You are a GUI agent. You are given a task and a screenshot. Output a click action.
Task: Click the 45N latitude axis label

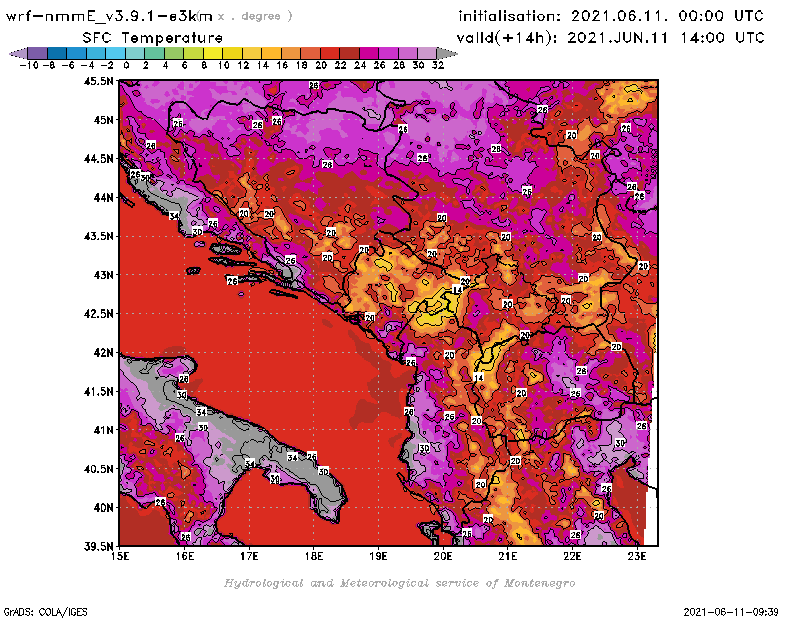(x=103, y=120)
